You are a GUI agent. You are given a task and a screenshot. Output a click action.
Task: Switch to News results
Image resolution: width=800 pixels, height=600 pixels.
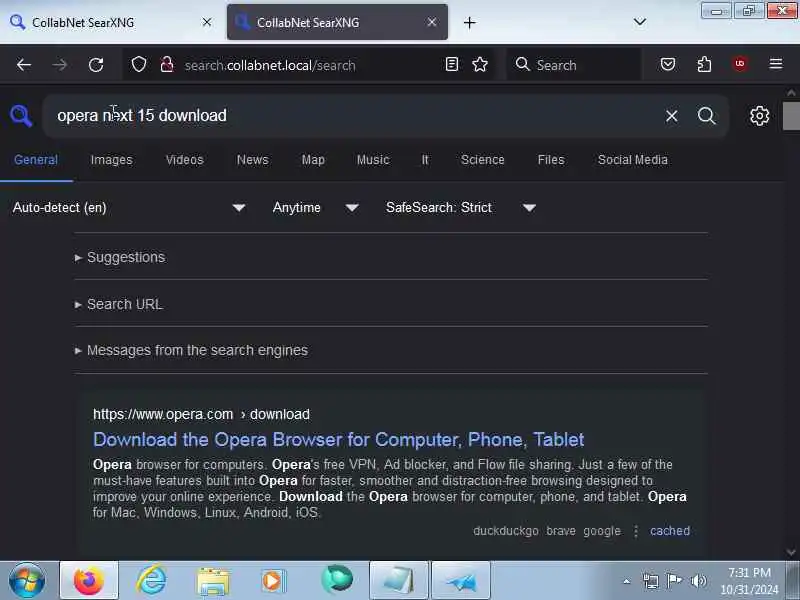(252, 160)
